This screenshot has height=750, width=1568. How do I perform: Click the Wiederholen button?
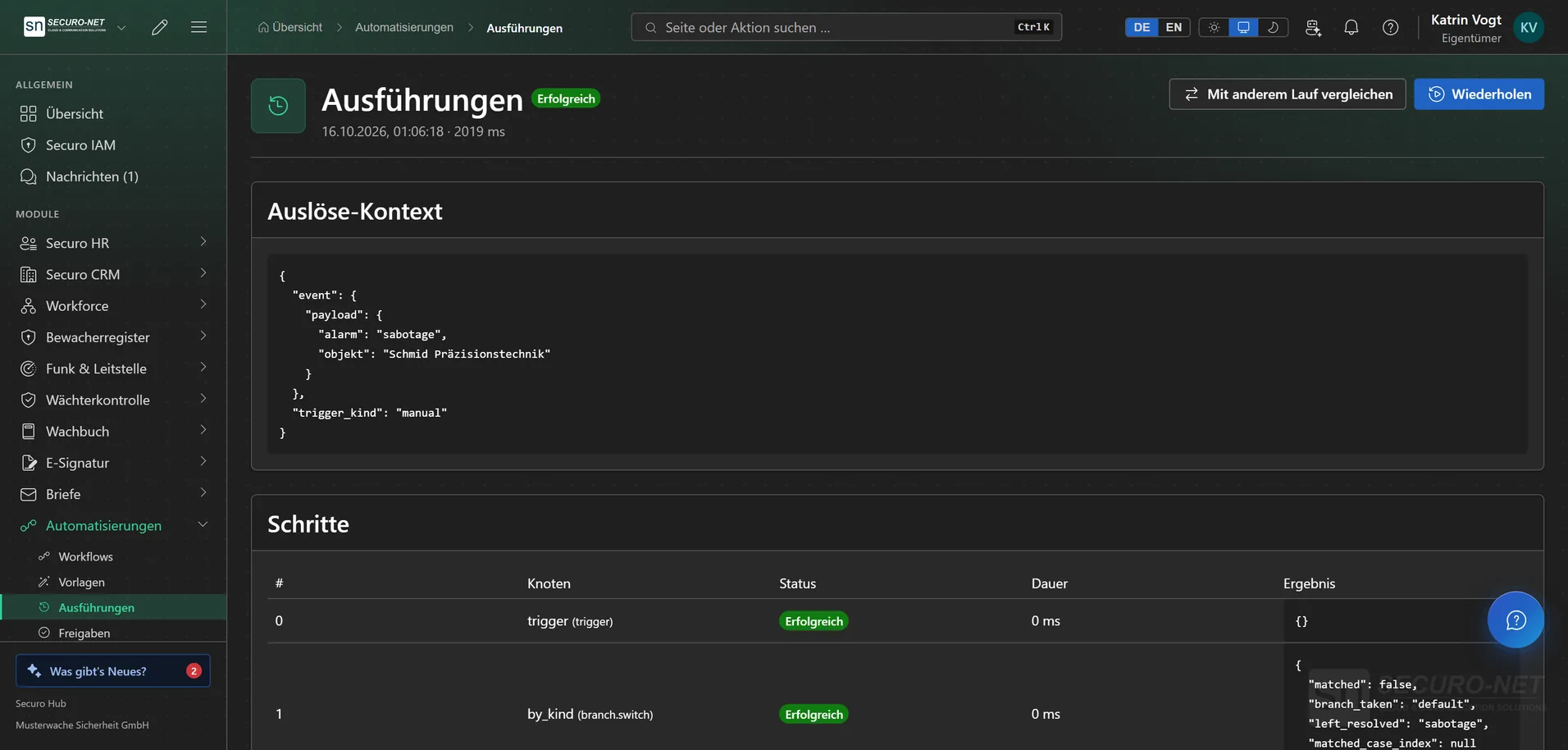1479,94
